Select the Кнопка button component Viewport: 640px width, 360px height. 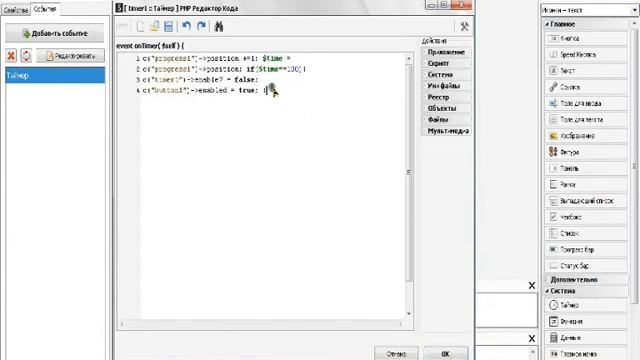586,38
